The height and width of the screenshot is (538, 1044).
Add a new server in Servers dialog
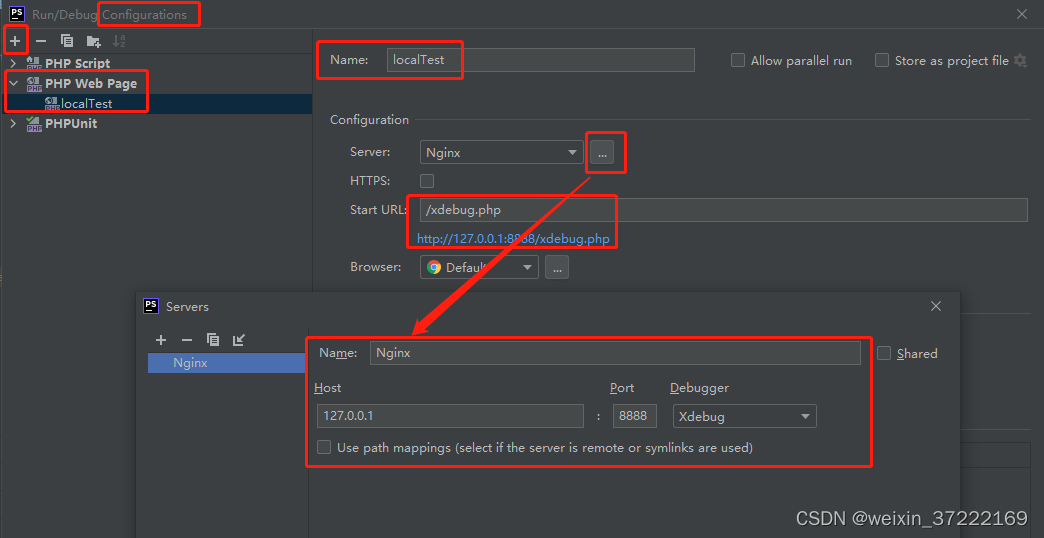tap(160, 340)
